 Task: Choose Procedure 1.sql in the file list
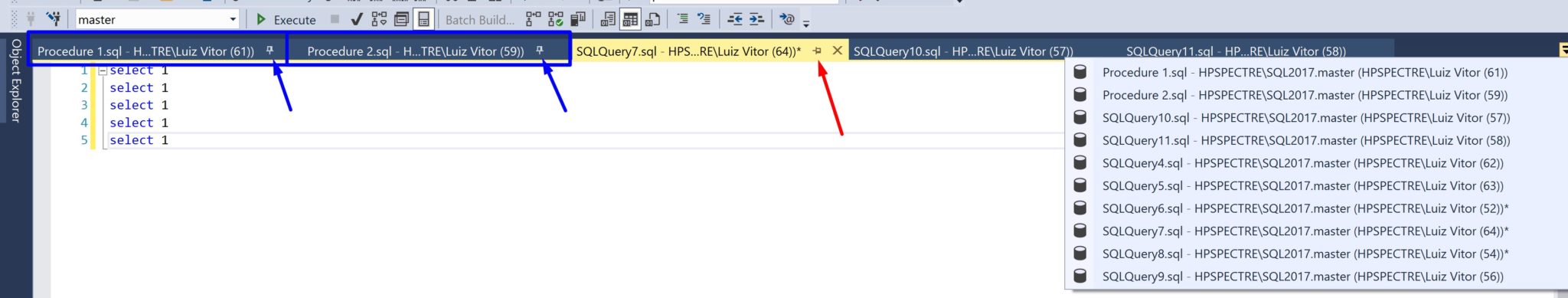(1305, 73)
